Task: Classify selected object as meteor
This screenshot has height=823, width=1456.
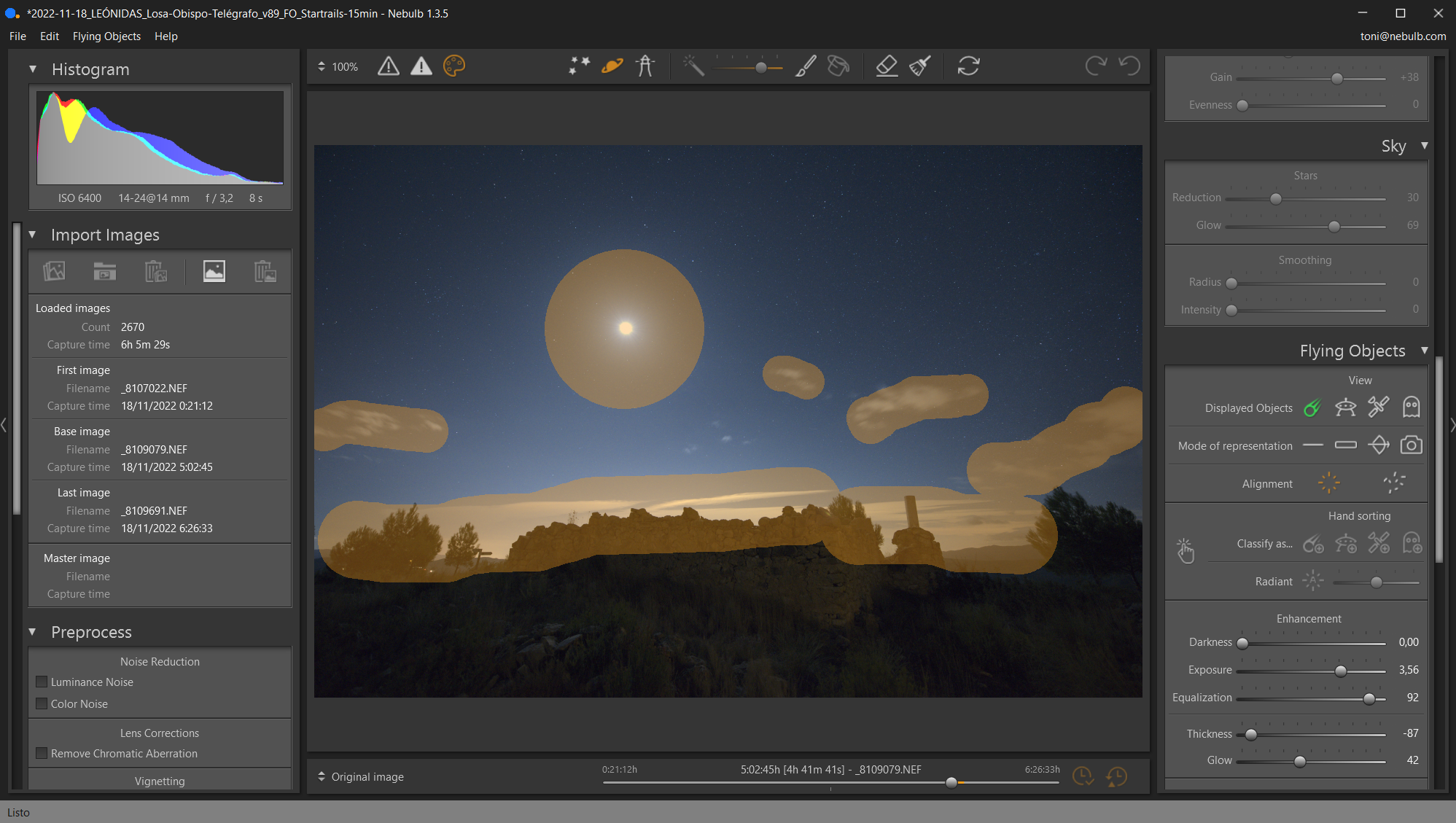Action: pyautogui.click(x=1313, y=543)
